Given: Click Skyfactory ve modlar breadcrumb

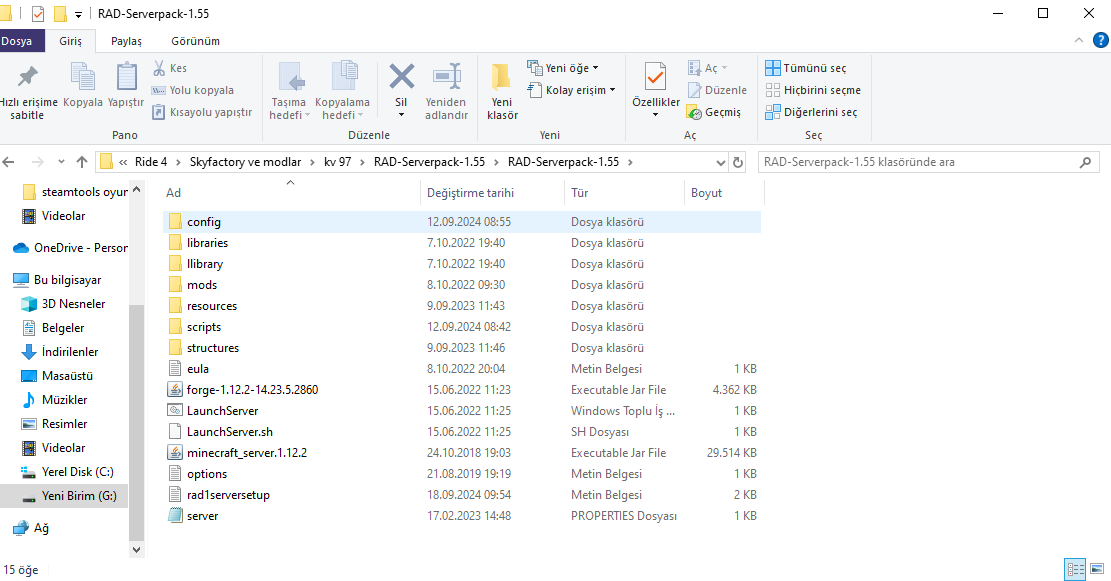Looking at the screenshot, I should [245, 162].
